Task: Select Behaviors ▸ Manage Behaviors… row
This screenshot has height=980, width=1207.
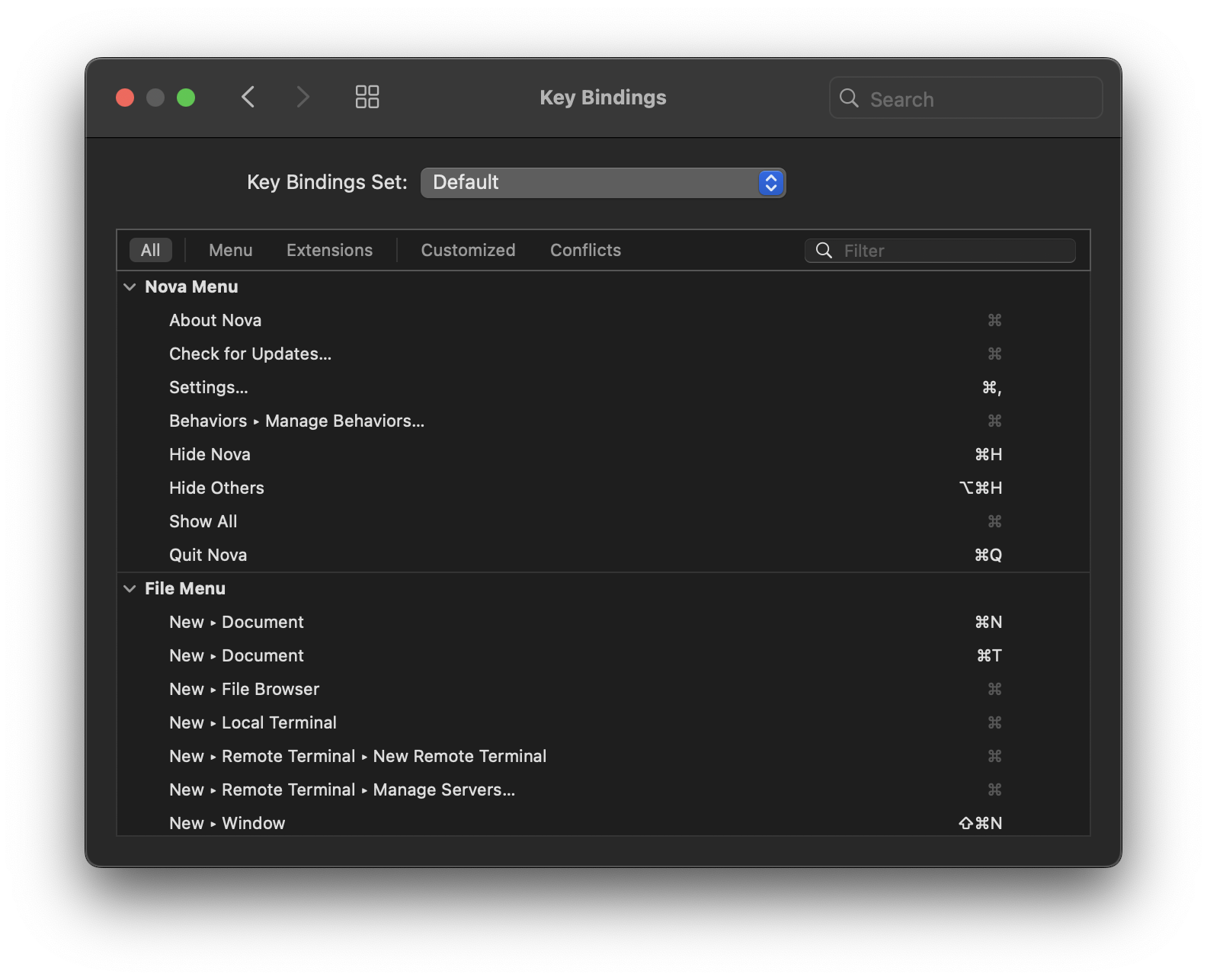Action: (x=603, y=421)
